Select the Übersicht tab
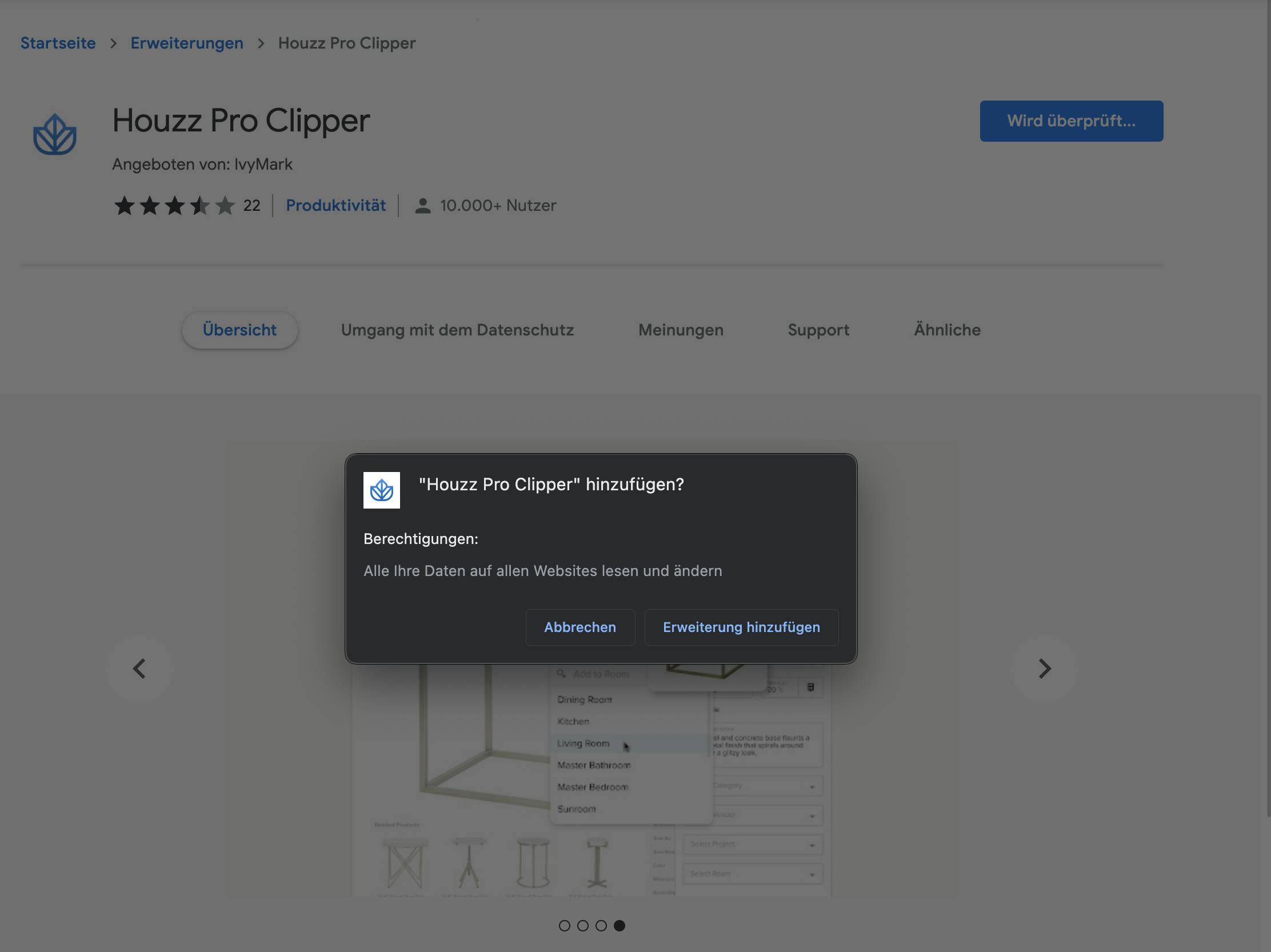This screenshot has width=1271, height=952. (x=239, y=330)
